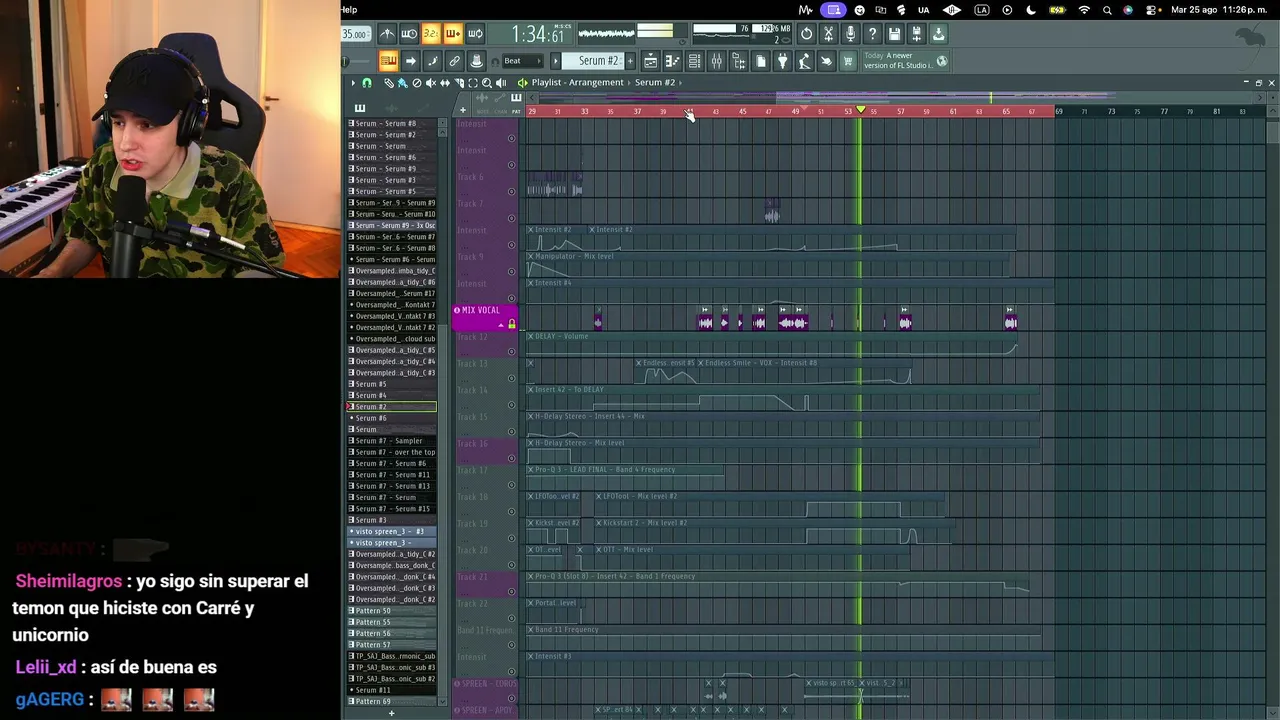This screenshot has height=720, width=1280.
Task: Open the Playlist view icon
Action: coord(650,61)
